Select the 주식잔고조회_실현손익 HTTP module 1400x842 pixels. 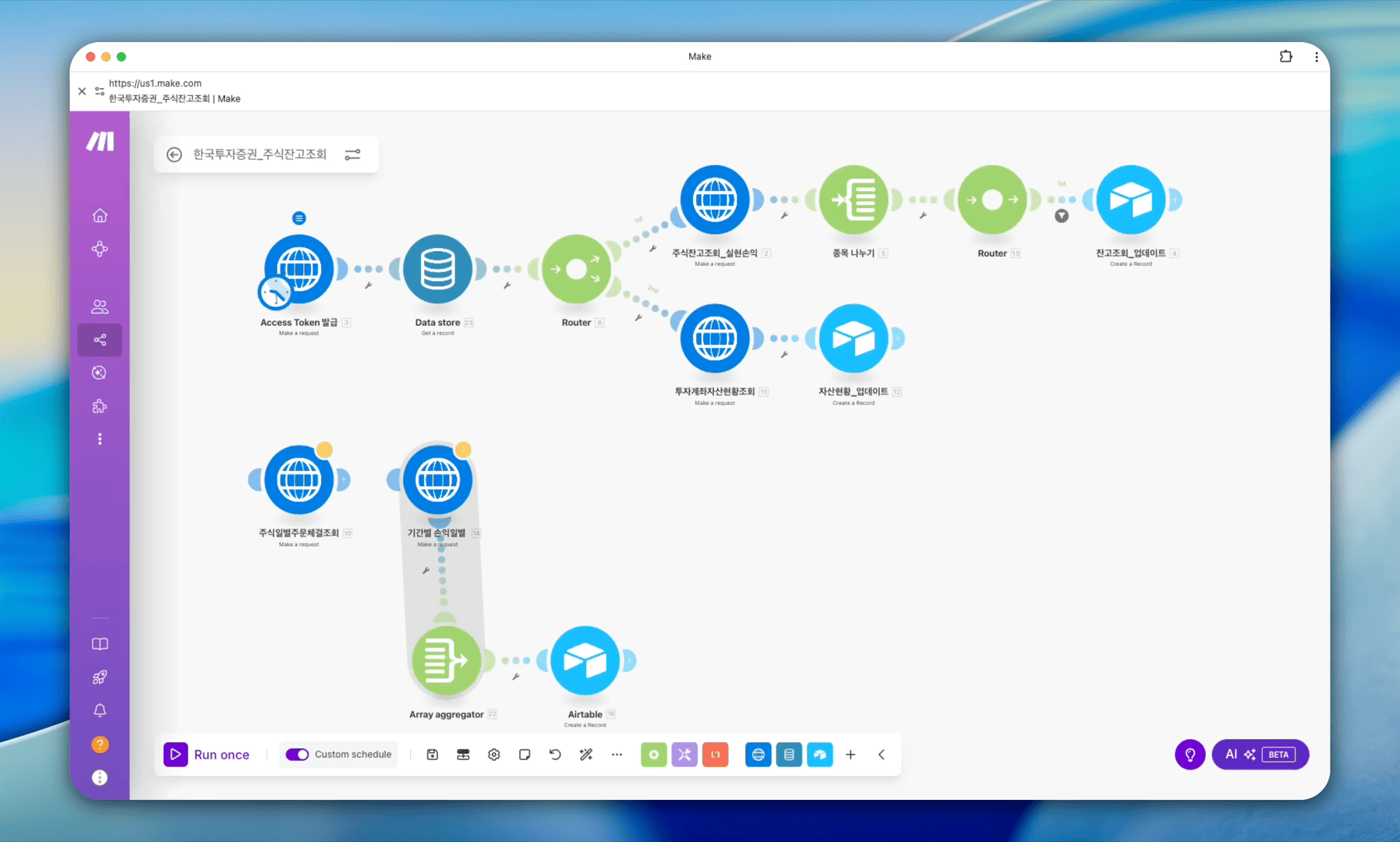[x=715, y=200]
